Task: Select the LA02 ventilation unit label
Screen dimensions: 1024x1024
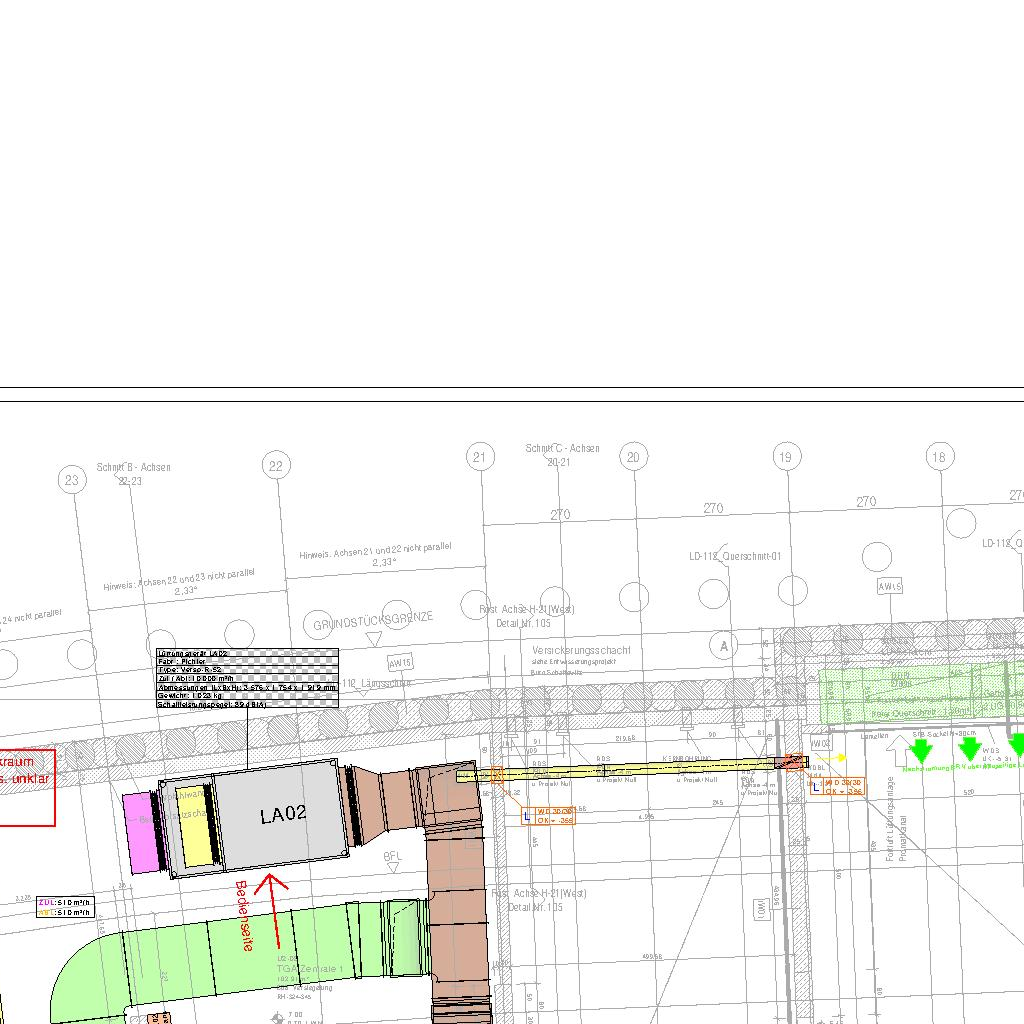Action: (x=282, y=814)
